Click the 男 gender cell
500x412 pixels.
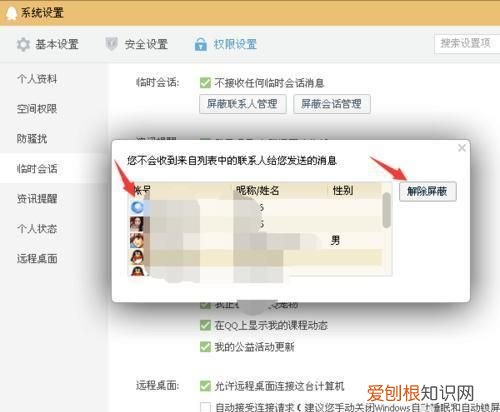click(335, 240)
